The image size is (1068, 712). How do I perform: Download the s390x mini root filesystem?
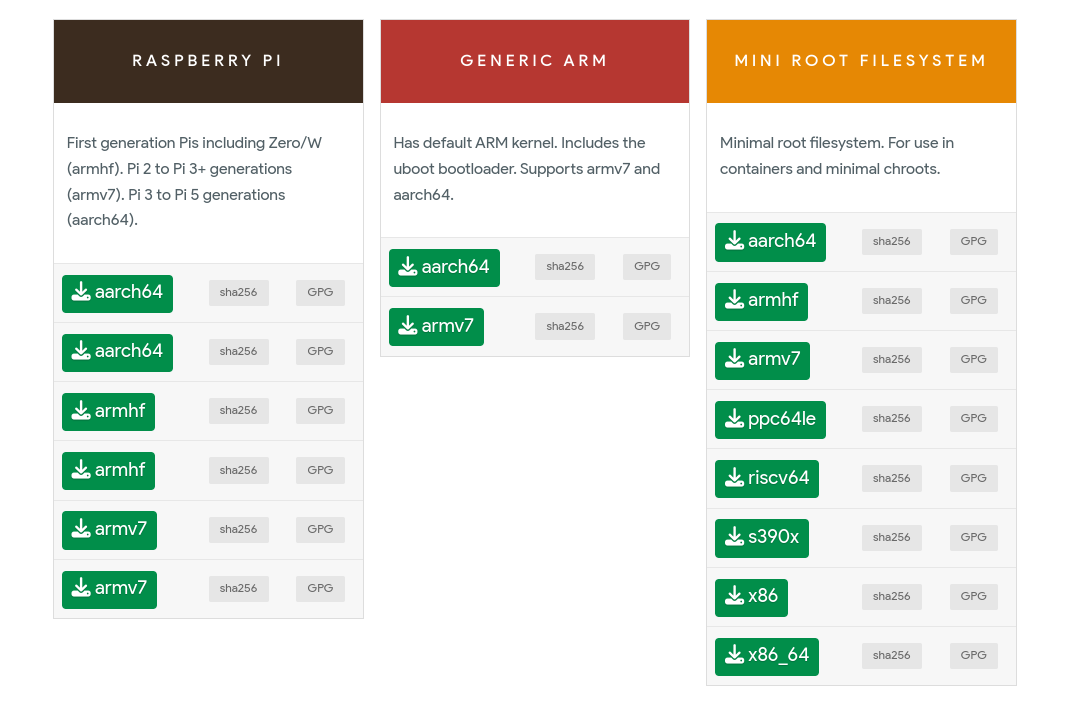tap(762, 538)
